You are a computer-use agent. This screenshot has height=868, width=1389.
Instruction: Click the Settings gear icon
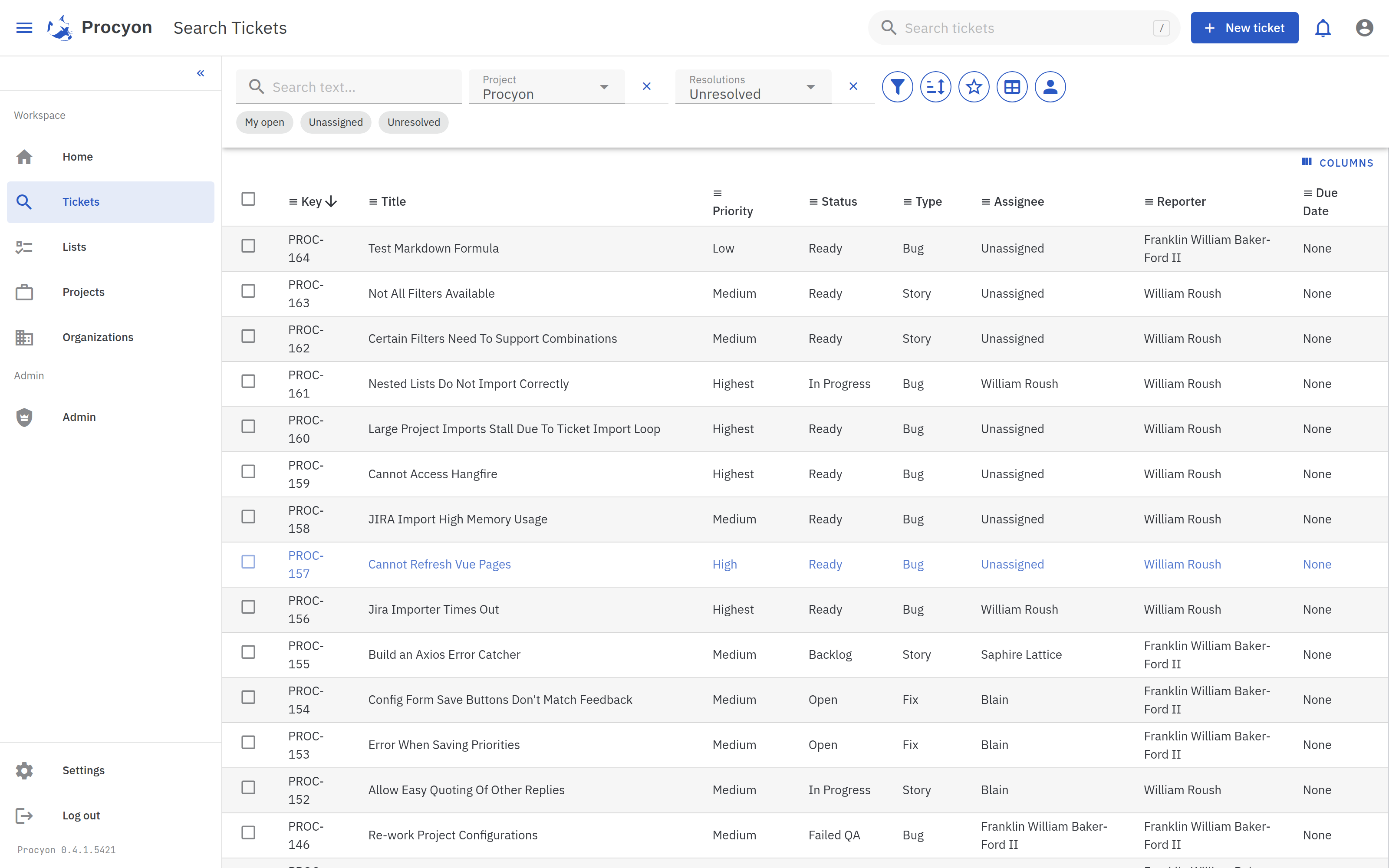point(24,770)
